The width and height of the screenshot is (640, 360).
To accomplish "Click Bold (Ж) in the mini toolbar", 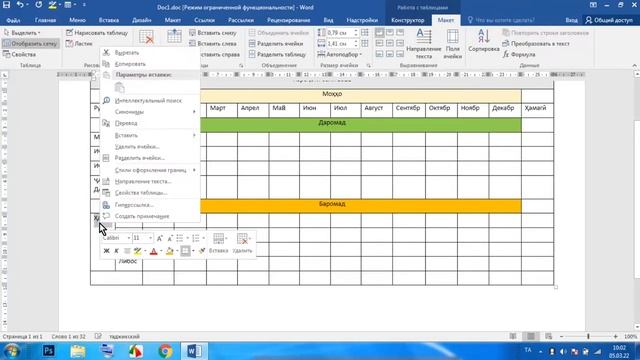I will [x=107, y=251].
